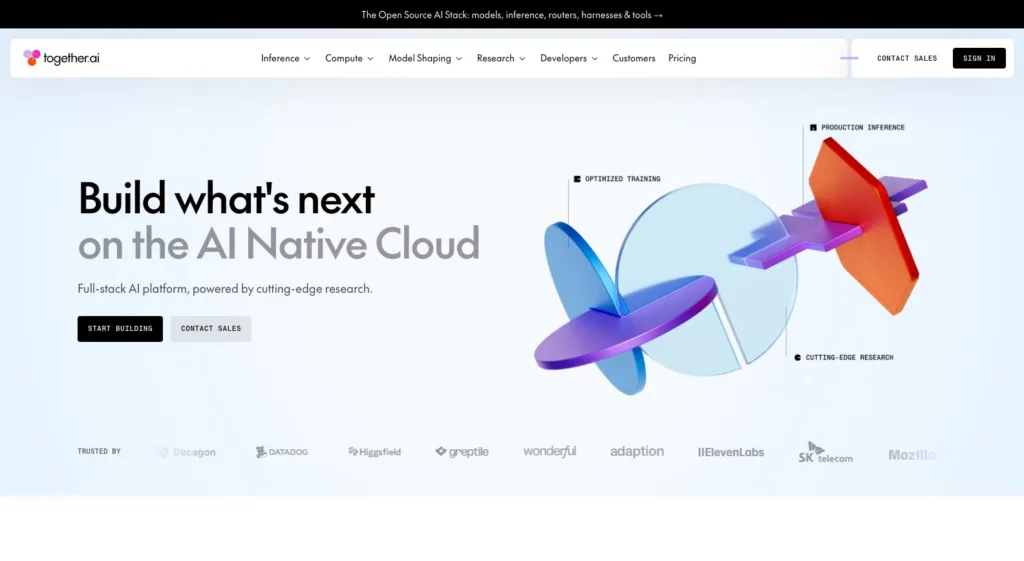Go to the Customers page
1024x561 pixels.
633,58
